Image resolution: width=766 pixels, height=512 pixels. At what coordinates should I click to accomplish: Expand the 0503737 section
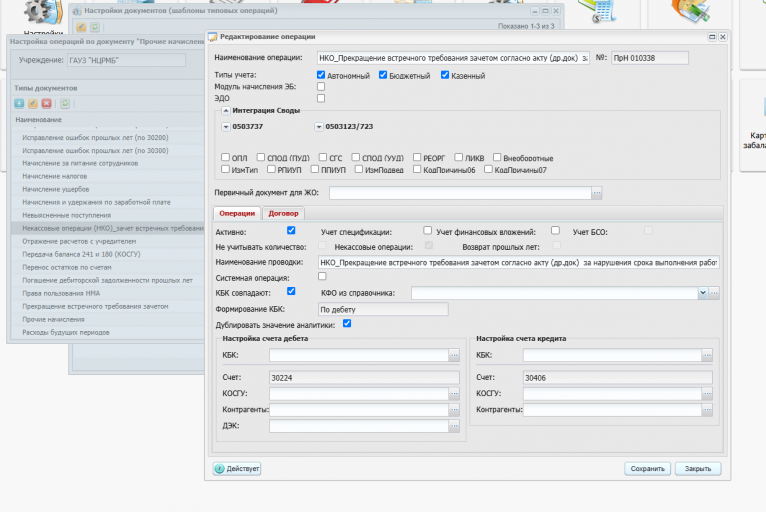(x=226, y=127)
